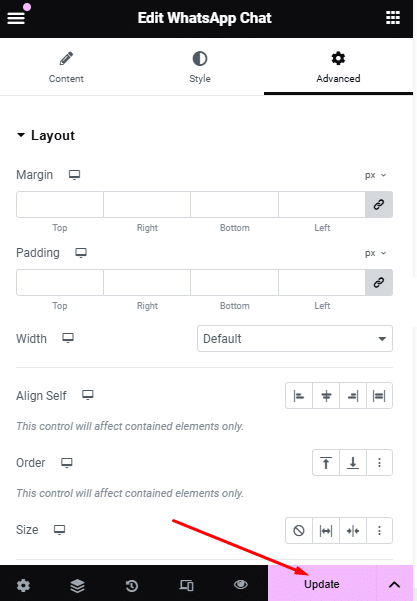Toggle the Padding link values button
The height and width of the screenshot is (601, 417).
(x=379, y=282)
